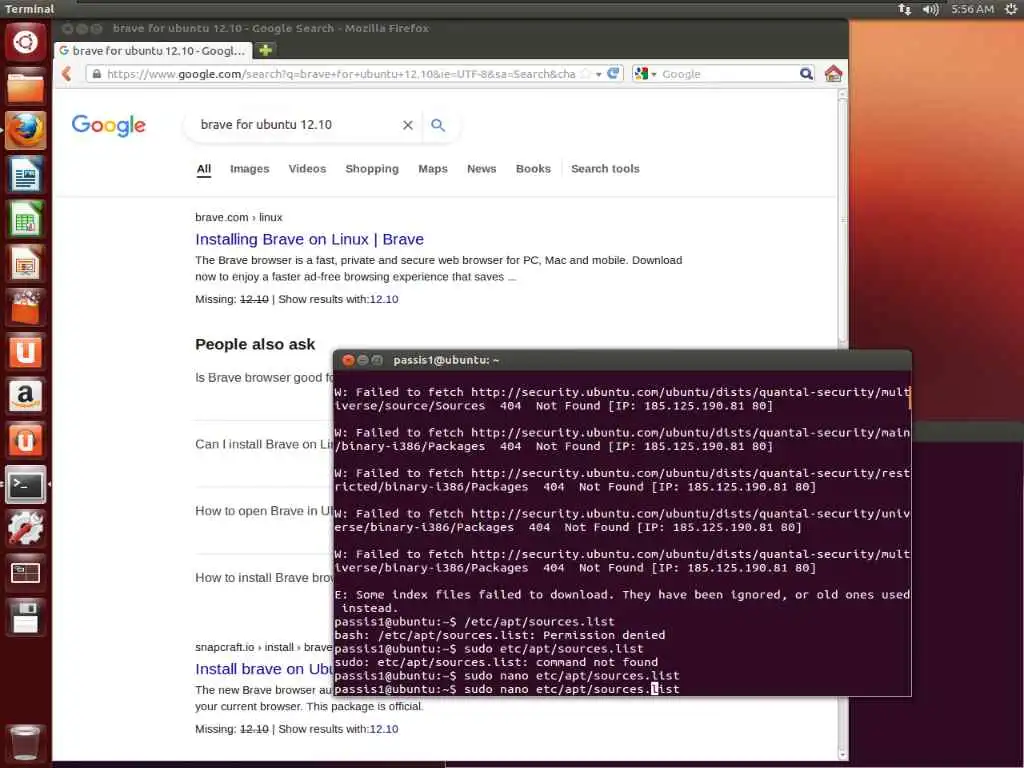Bookmark this page with the star icon
Screen dimensions: 1024x768
[x=586, y=74]
